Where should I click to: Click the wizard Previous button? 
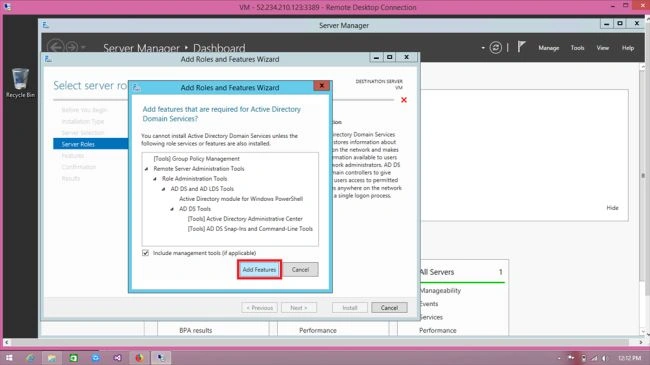pos(260,308)
